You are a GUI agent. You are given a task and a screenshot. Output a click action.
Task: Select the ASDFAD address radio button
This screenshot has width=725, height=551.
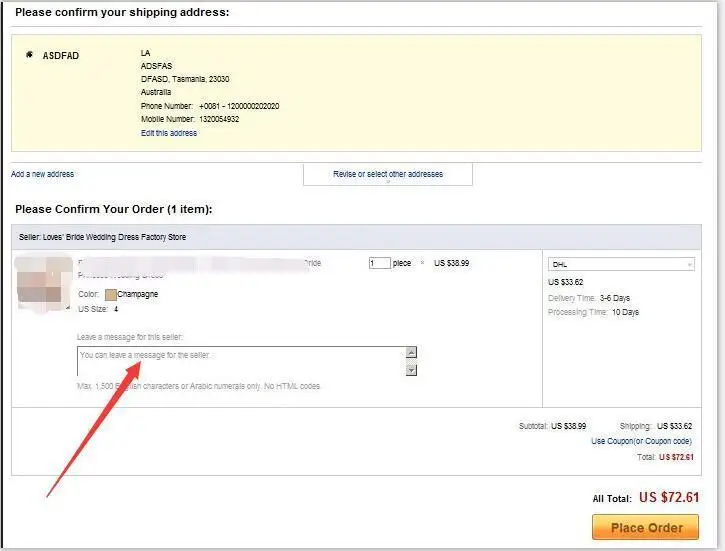(x=29, y=55)
